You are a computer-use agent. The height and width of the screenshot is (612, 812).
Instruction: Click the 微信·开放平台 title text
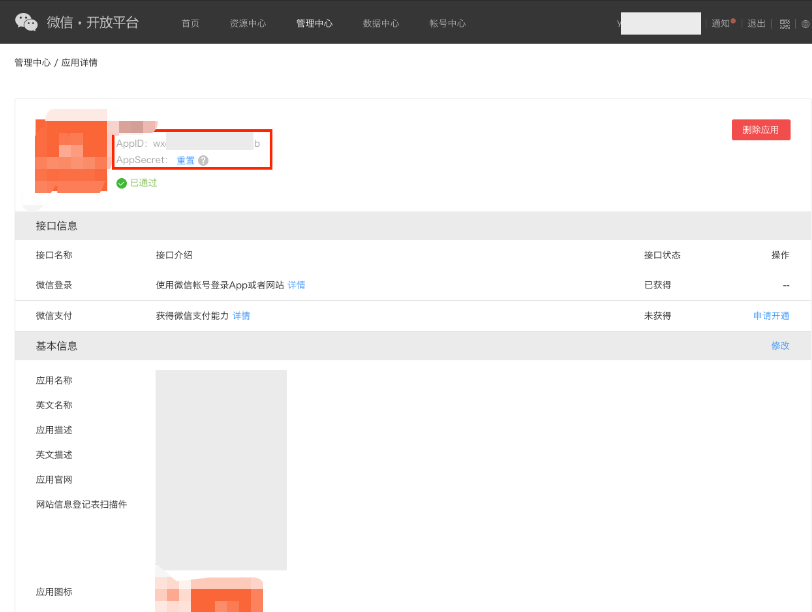tap(93, 23)
